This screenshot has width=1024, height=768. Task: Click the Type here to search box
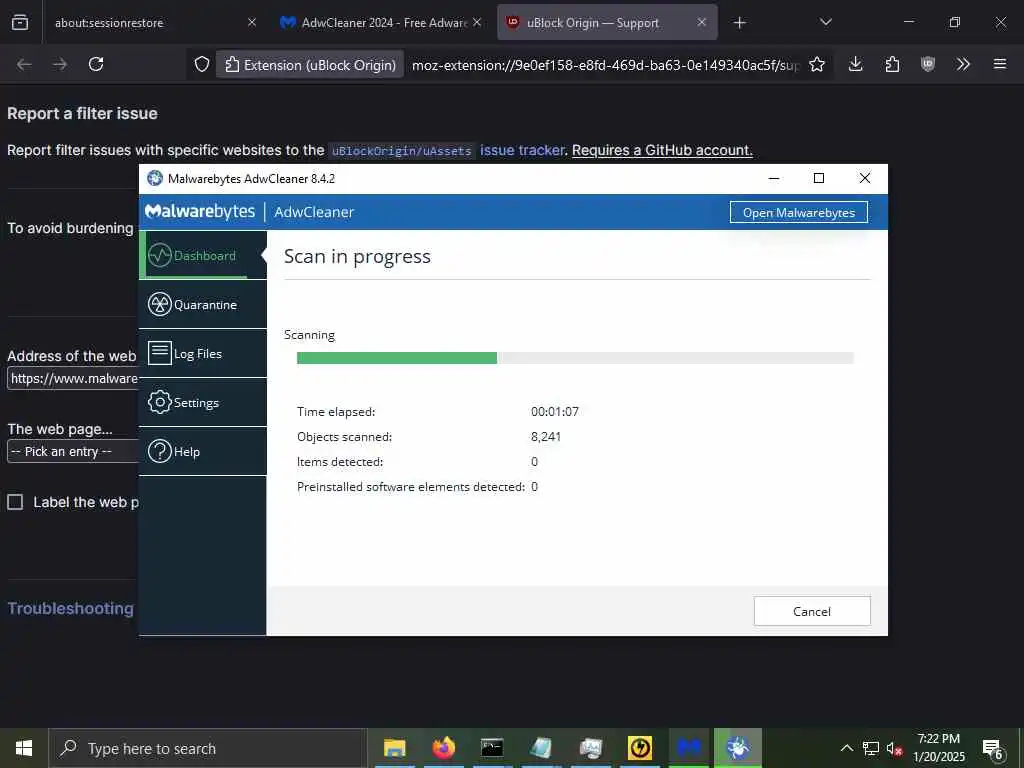click(208, 748)
